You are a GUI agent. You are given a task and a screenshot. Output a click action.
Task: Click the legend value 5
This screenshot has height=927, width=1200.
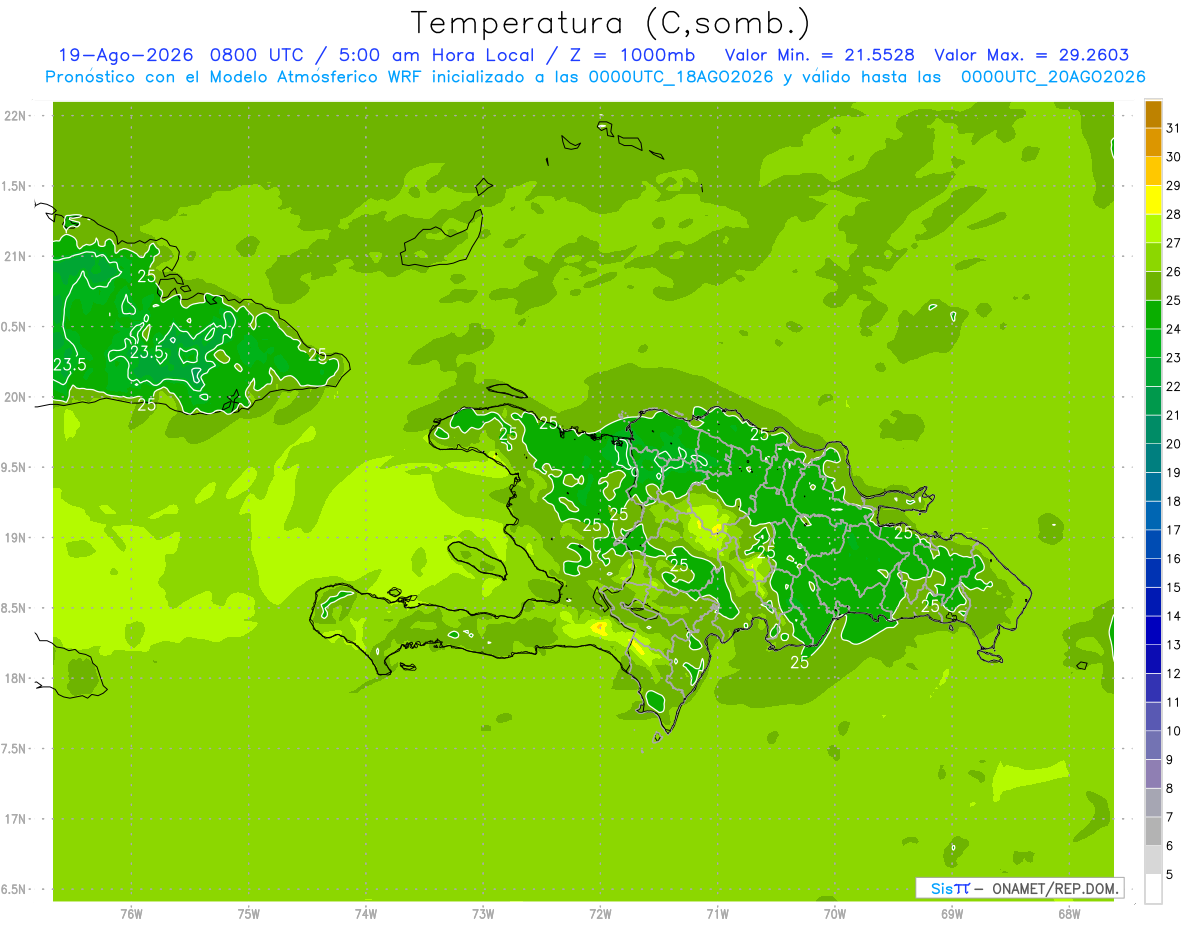pyautogui.click(x=1170, y=874)
